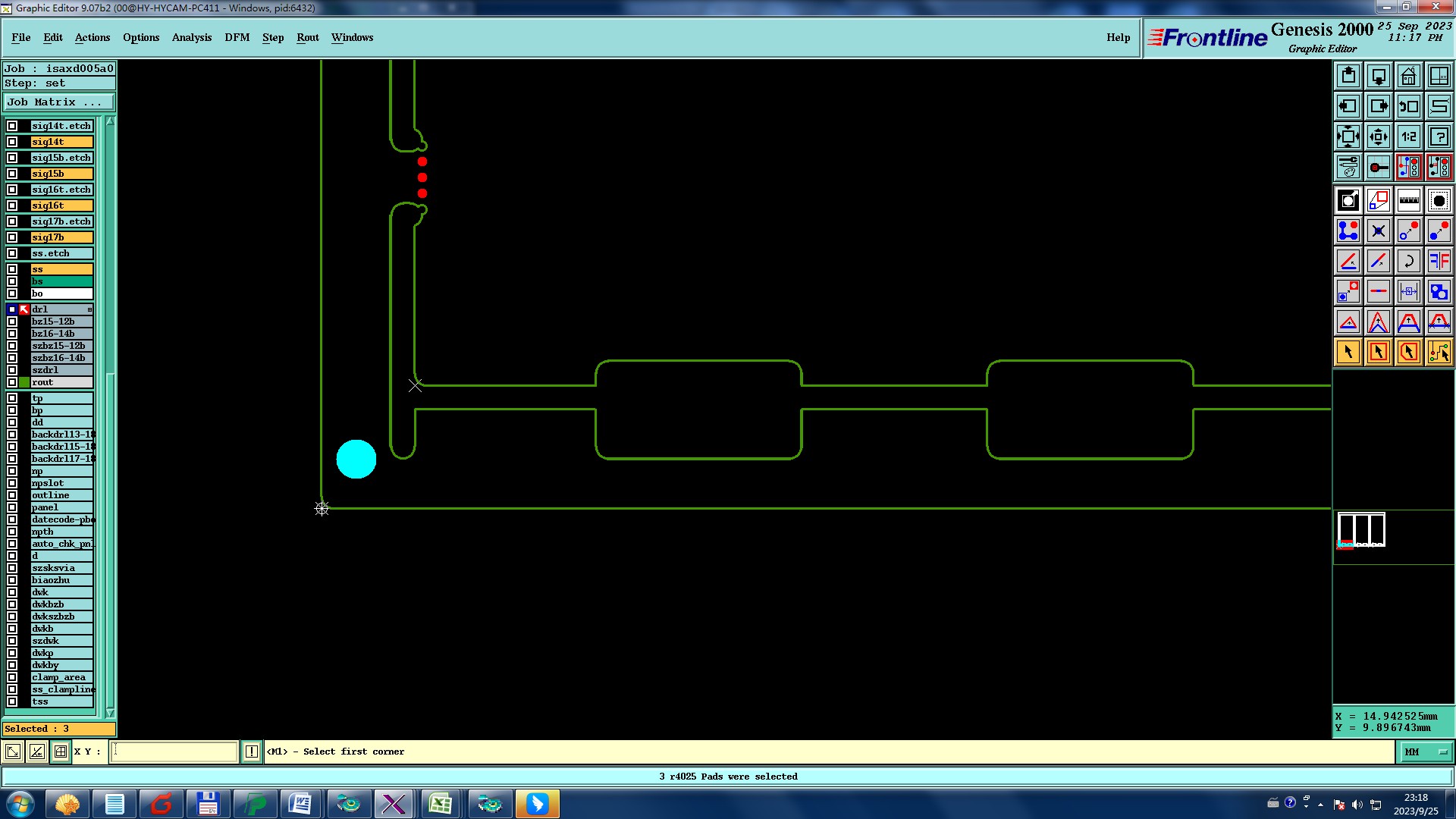Image resolution: width=1456 pixels, height=819 pixels.
Task: Select the net selection arrow tool
Action: tap(1439, 353)
